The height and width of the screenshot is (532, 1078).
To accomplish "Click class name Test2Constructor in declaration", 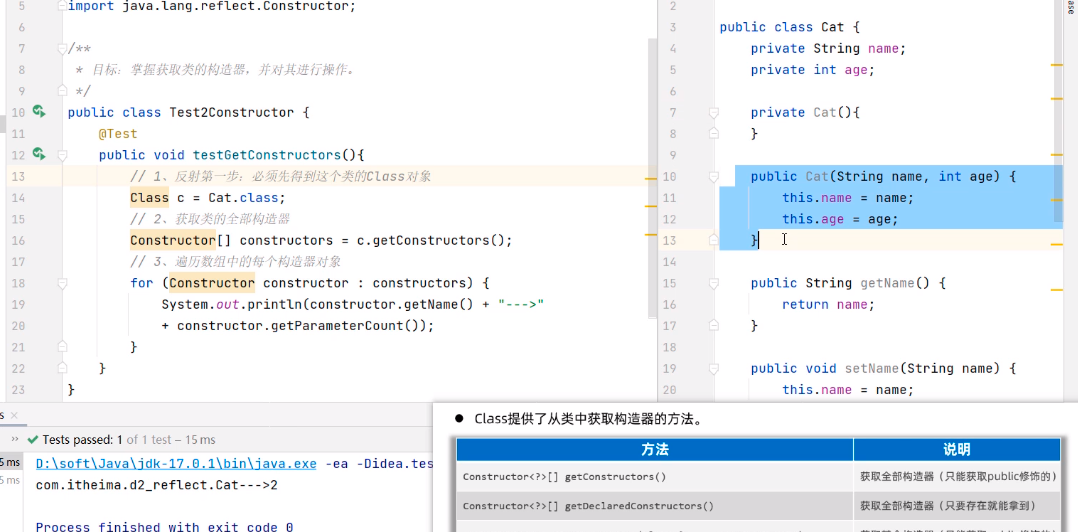I will click(x=232, y=112).
